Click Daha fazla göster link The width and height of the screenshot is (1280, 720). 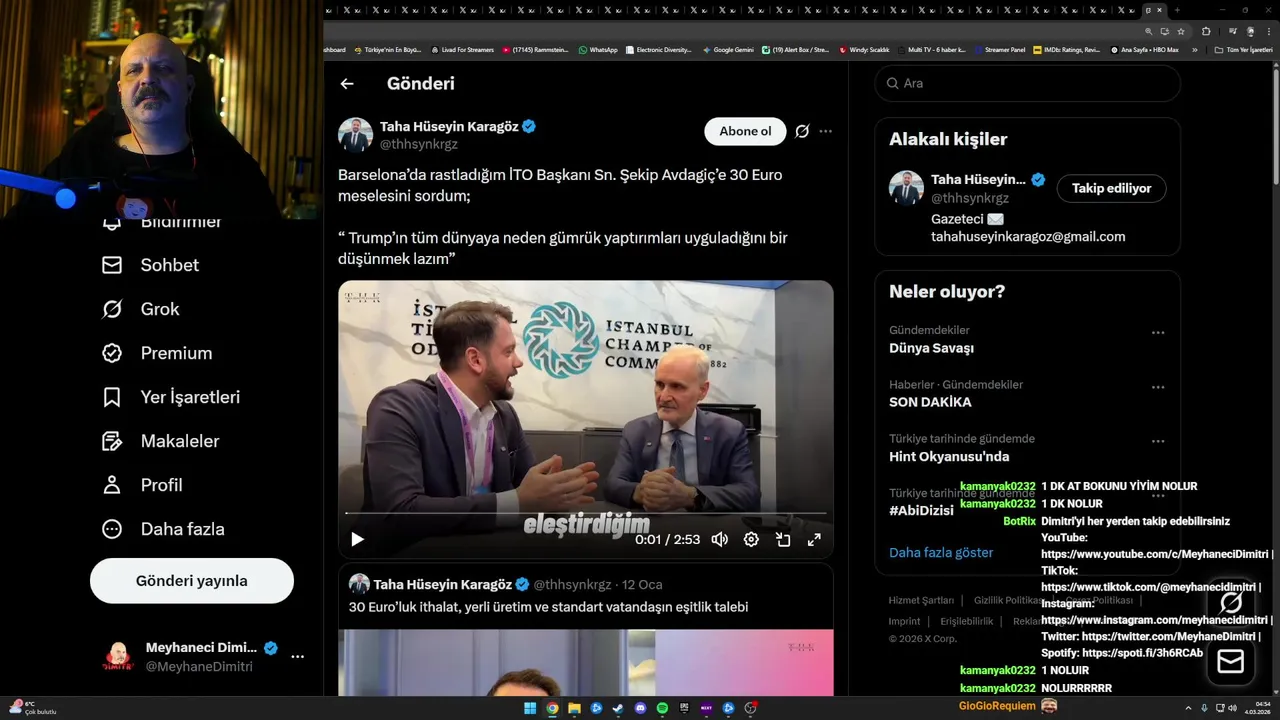(941, 552)
